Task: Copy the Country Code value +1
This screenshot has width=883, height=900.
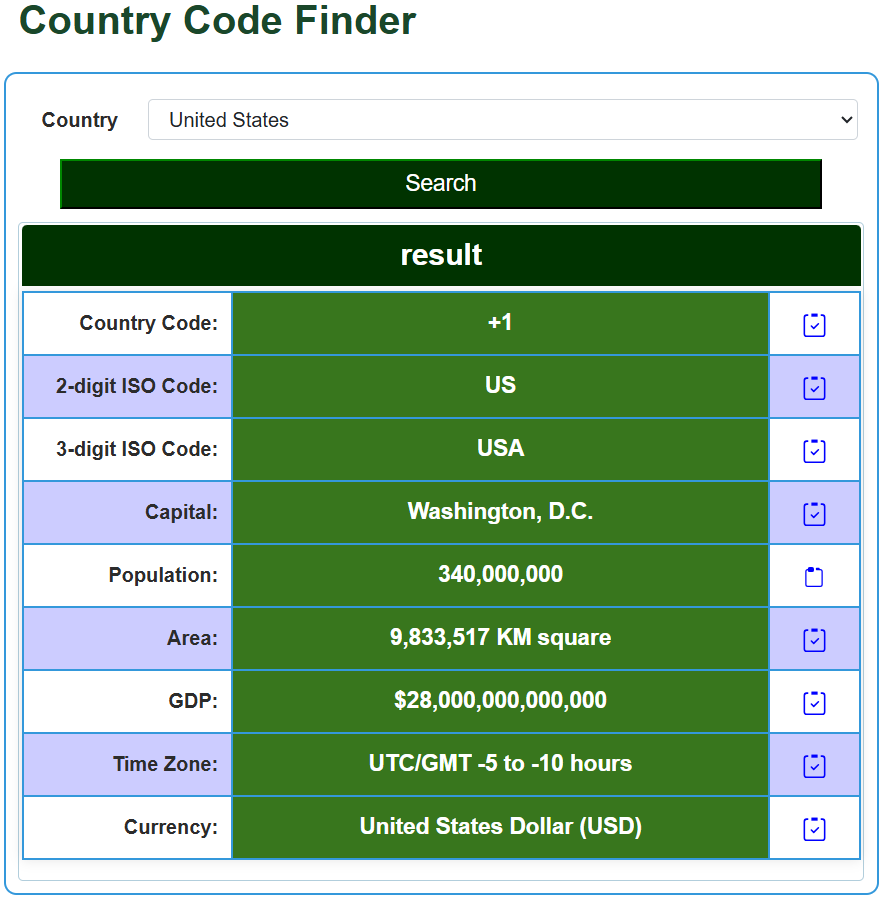Action: pos(814,325)
